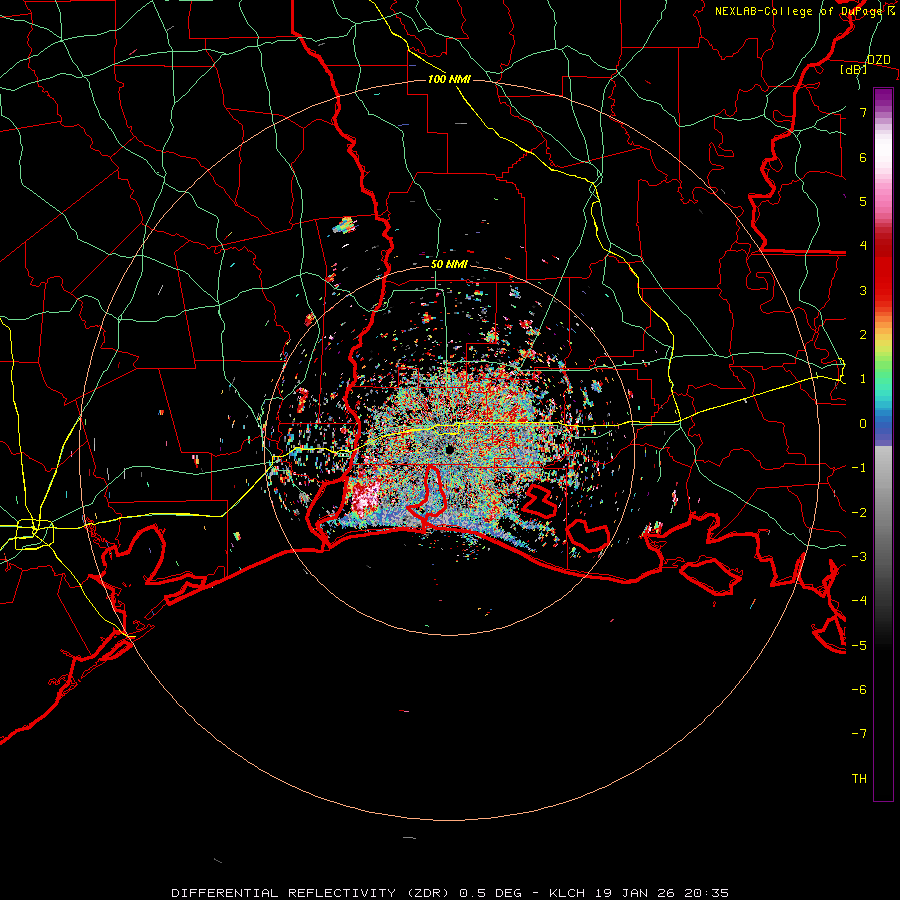Click the [dB] unit label

[x=853, y=69]
